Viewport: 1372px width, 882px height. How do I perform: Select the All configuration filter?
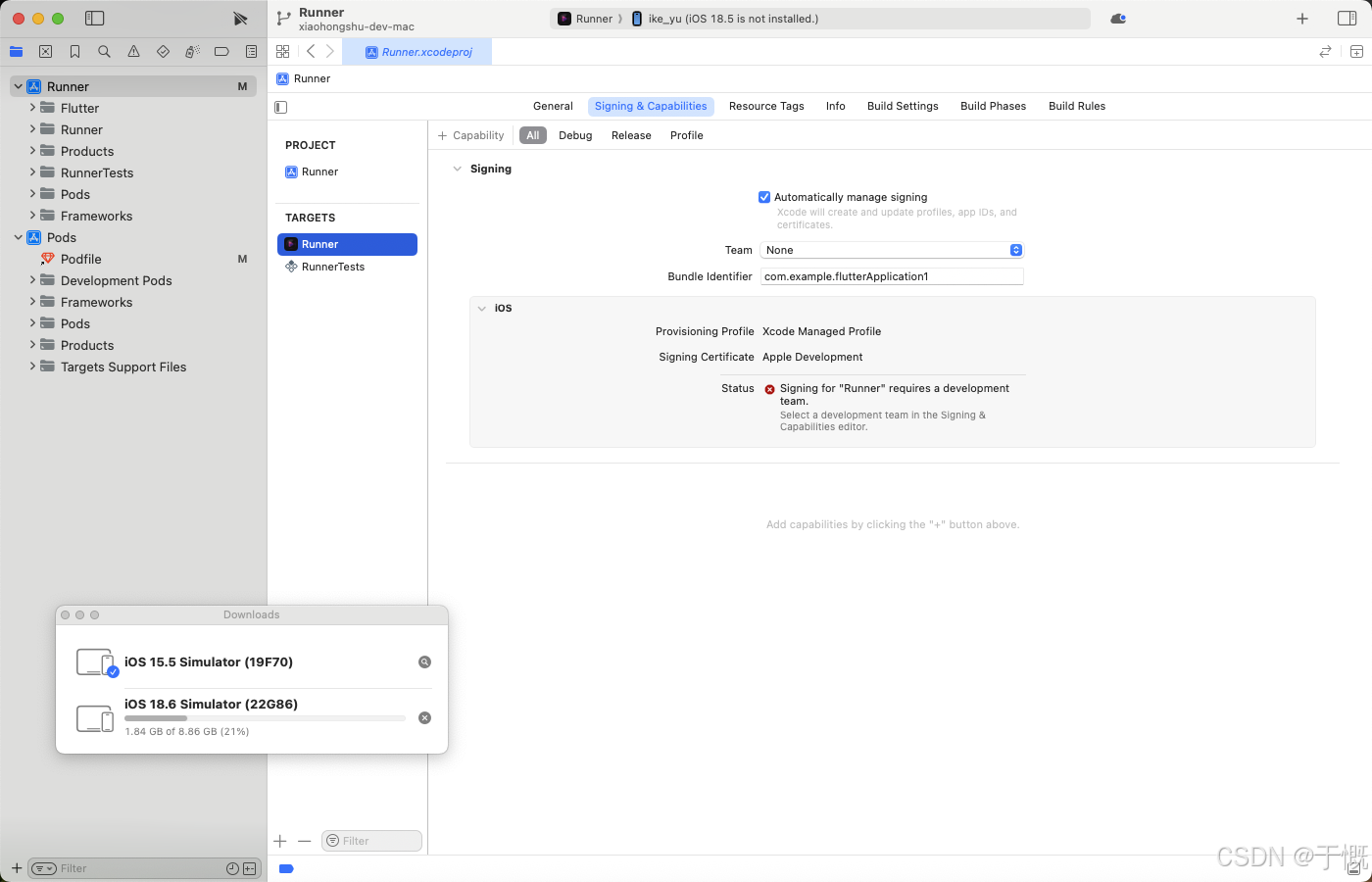532,135
